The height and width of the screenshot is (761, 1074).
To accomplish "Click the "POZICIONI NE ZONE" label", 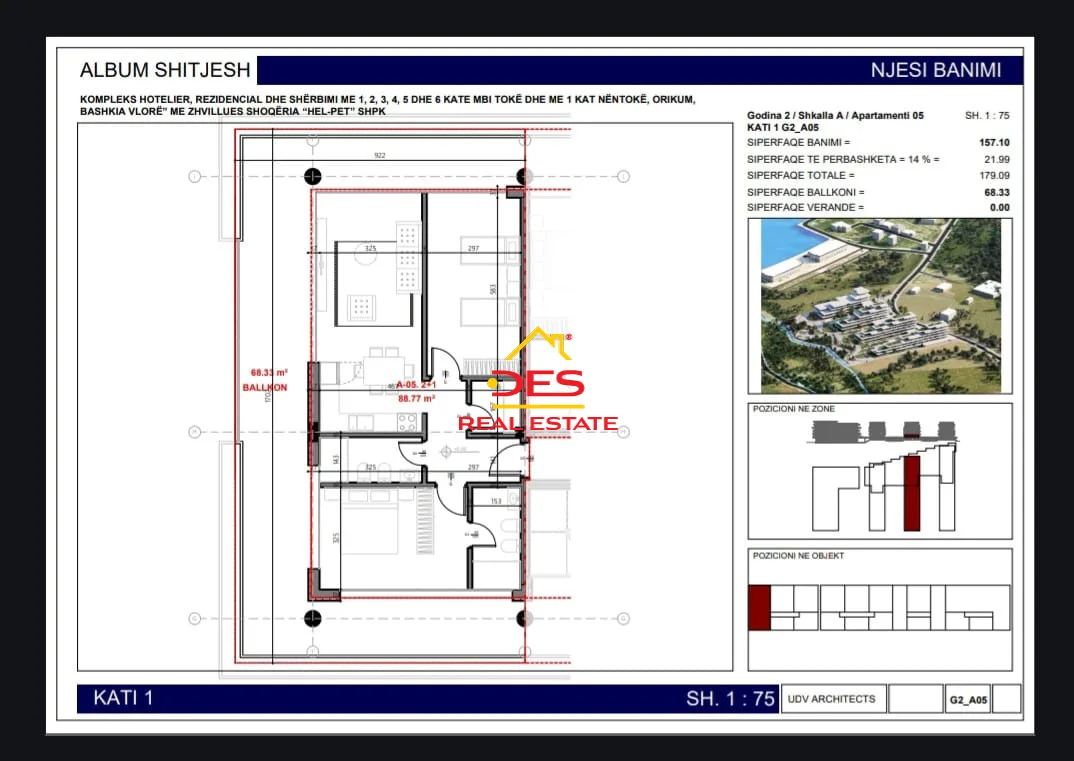I will 794,409.
